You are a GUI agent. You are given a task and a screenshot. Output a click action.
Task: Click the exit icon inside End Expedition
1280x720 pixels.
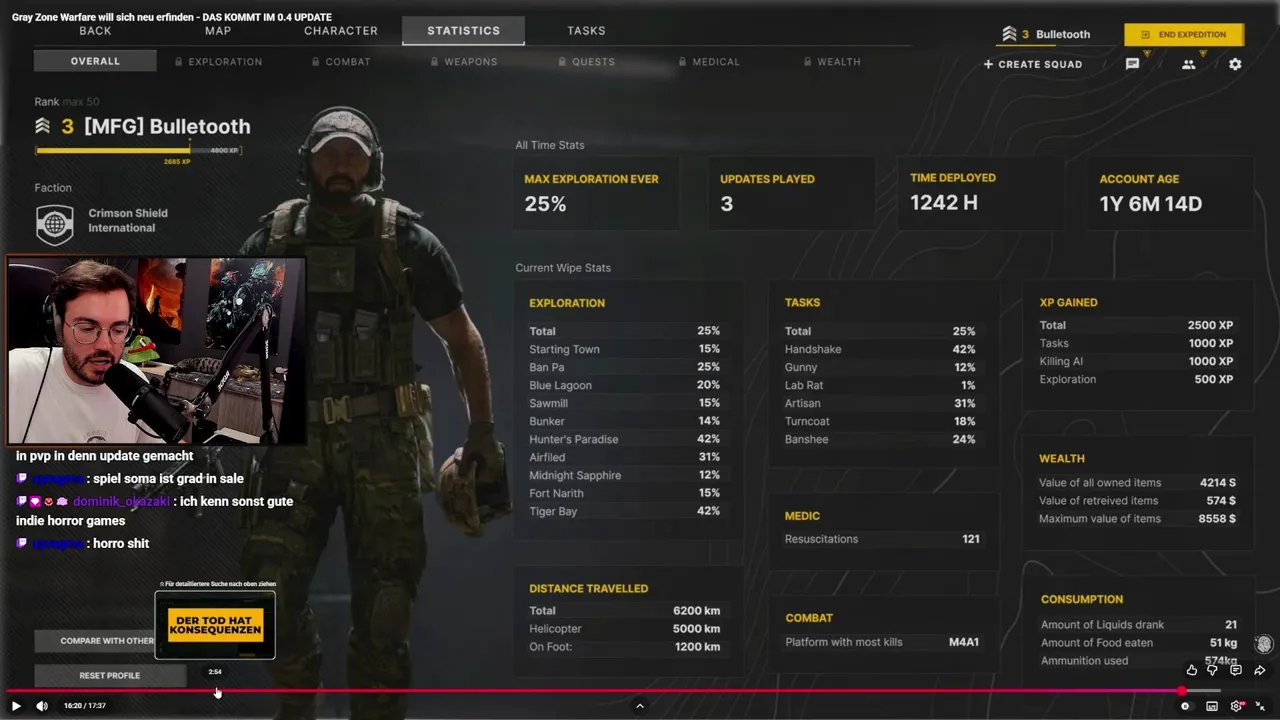tap(1146, 35)
